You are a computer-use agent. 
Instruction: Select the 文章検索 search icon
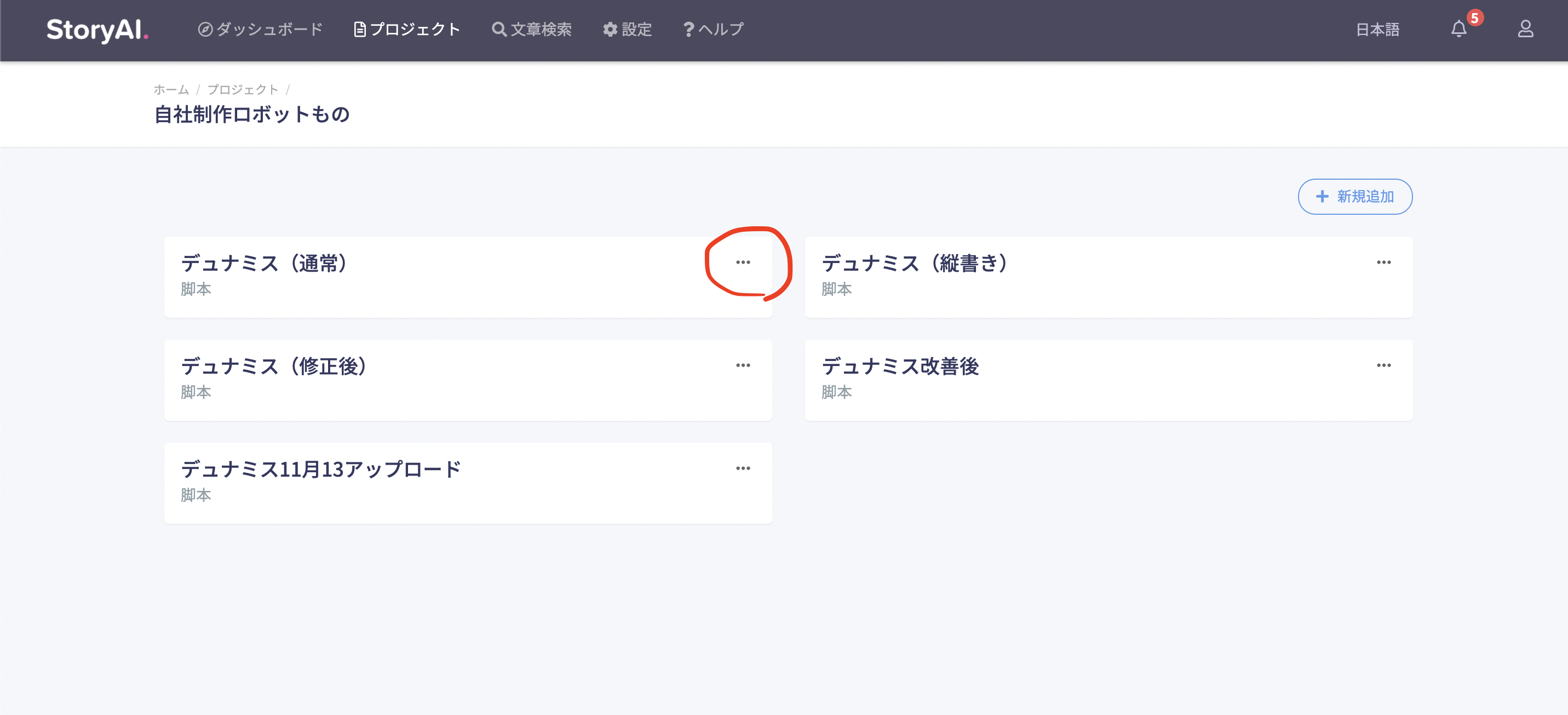pyautogui.click(x=498, y=28)
